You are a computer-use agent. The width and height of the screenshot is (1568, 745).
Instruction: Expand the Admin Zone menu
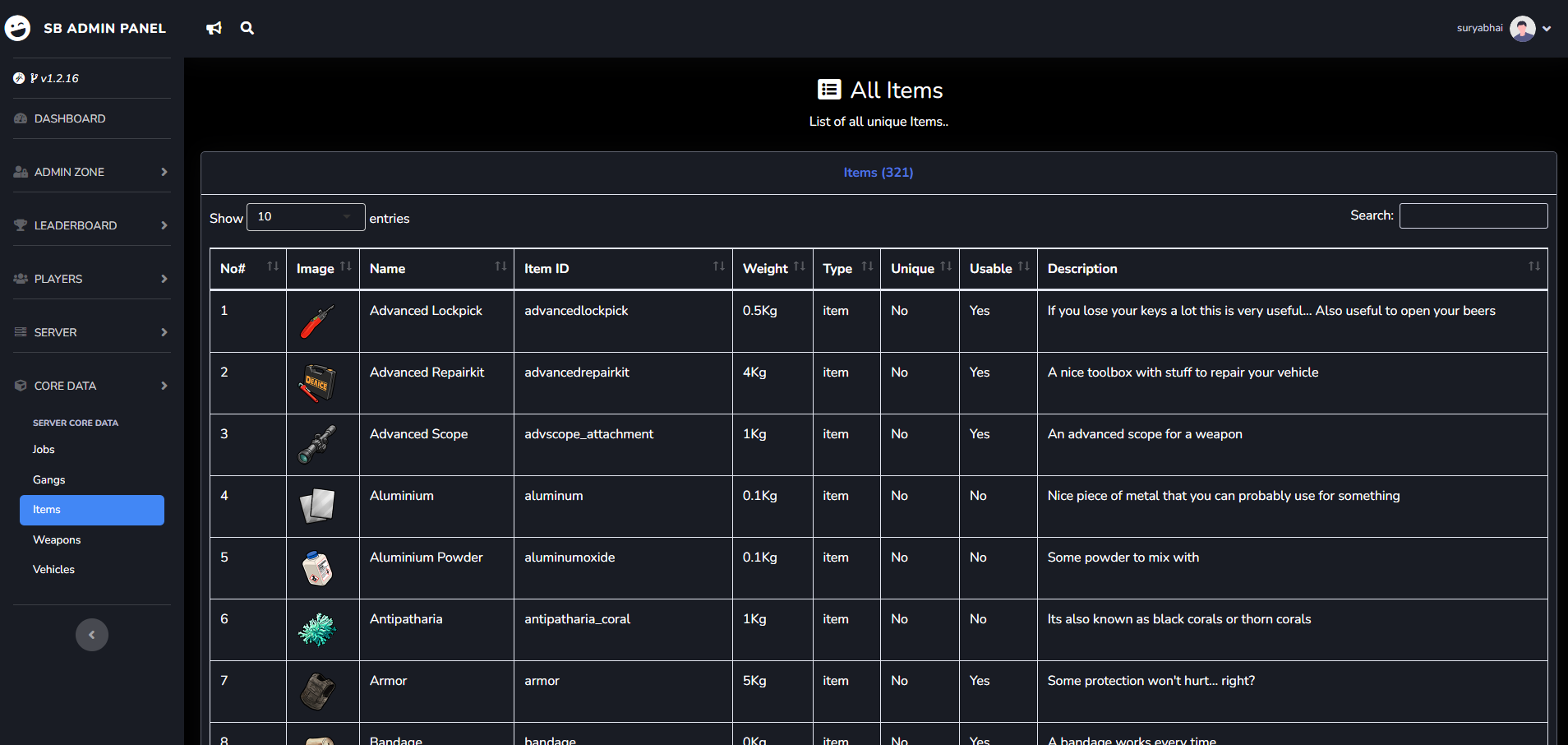(91, 172)
